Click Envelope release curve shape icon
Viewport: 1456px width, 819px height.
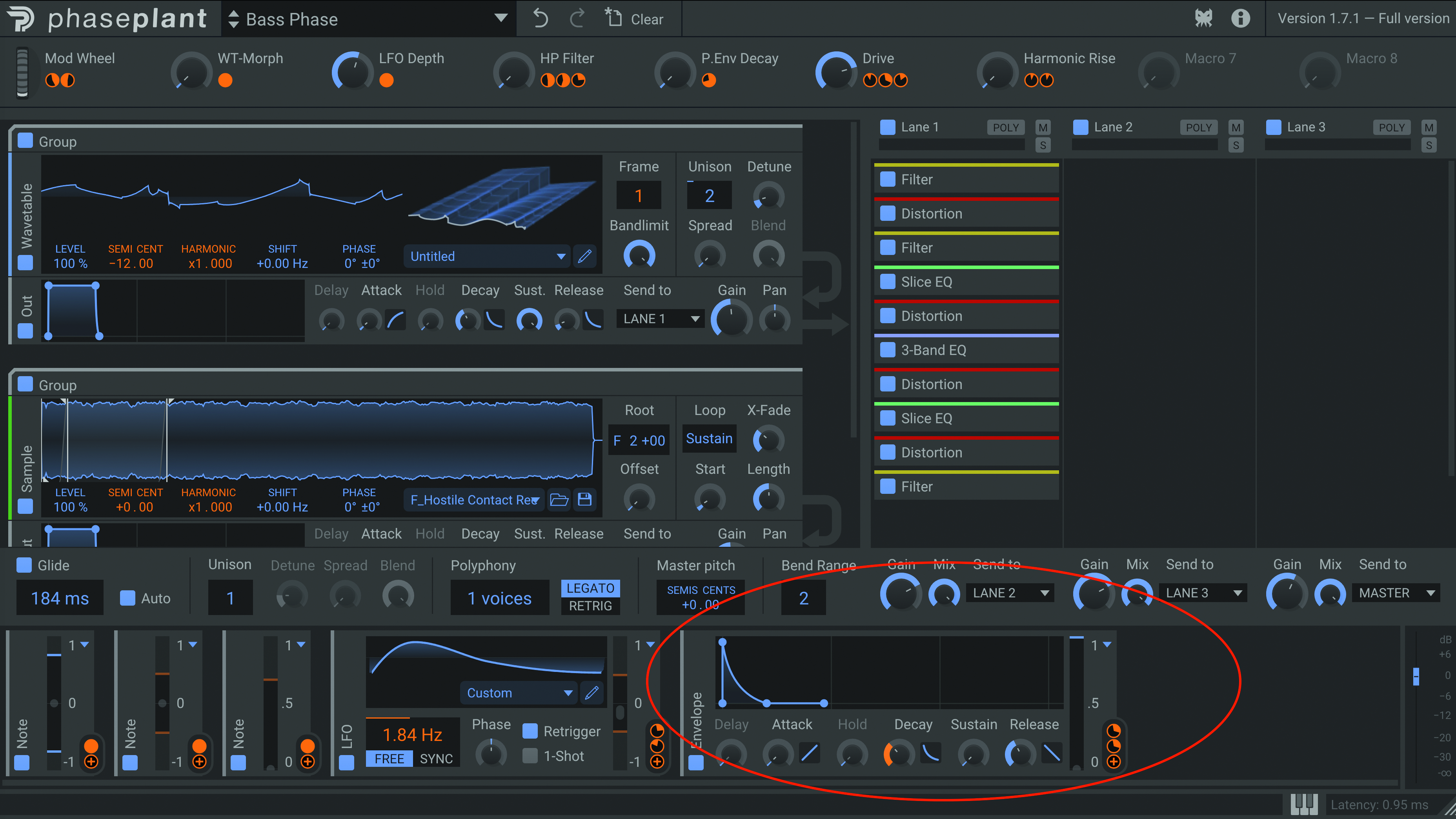1051,753
